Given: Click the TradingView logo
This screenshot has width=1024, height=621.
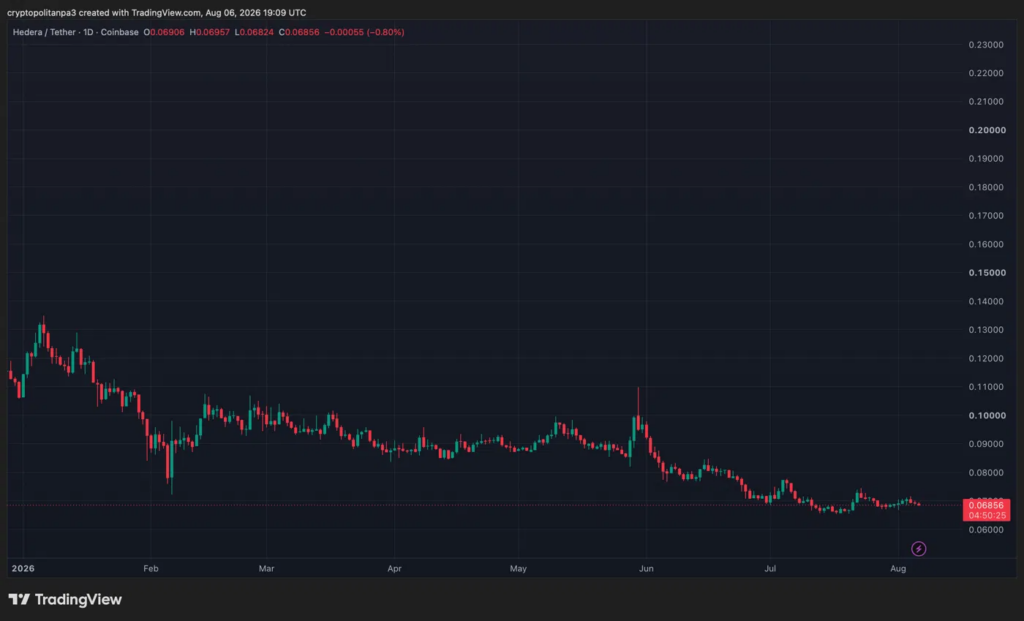Looking at the screenshot, I should 65,599.
